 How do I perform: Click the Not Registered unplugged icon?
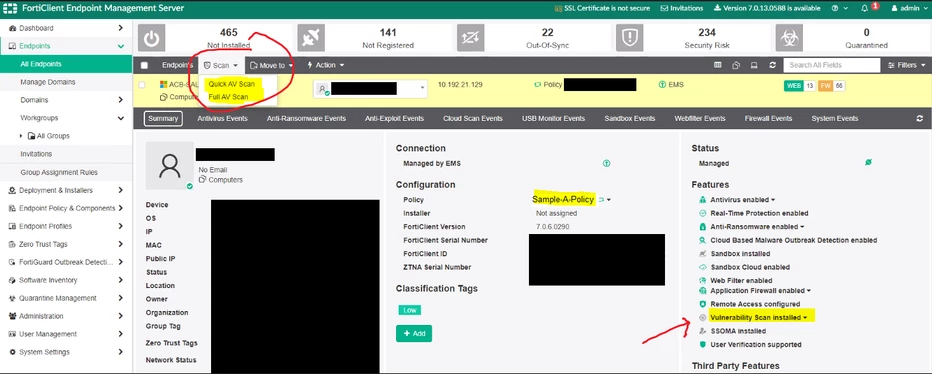tap(311, 38)
